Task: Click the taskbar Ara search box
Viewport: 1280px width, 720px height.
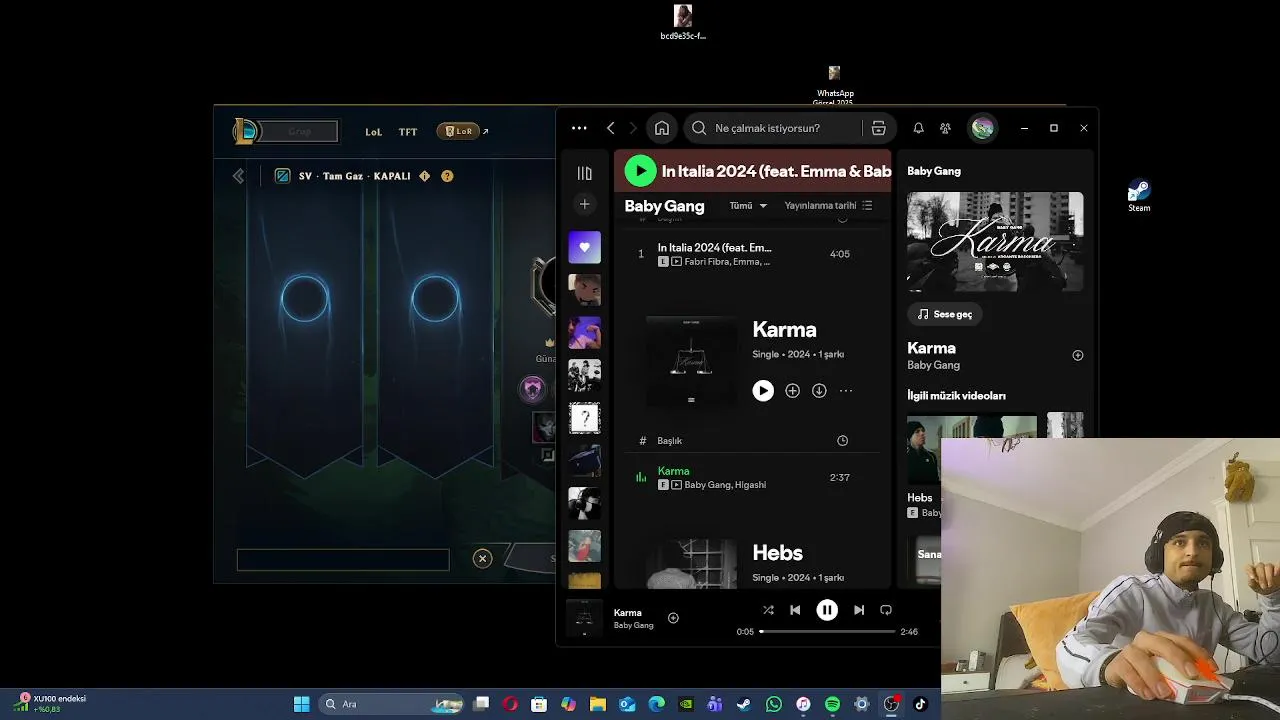Action: (x=392, y=704)
